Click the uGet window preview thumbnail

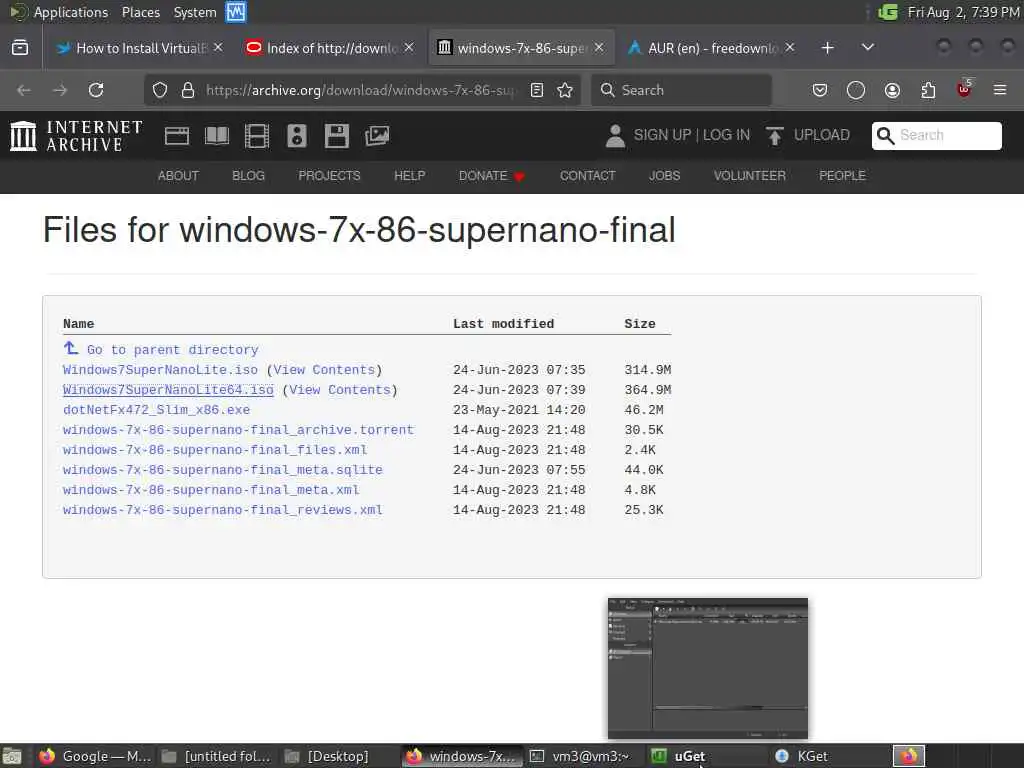point(708,668)
